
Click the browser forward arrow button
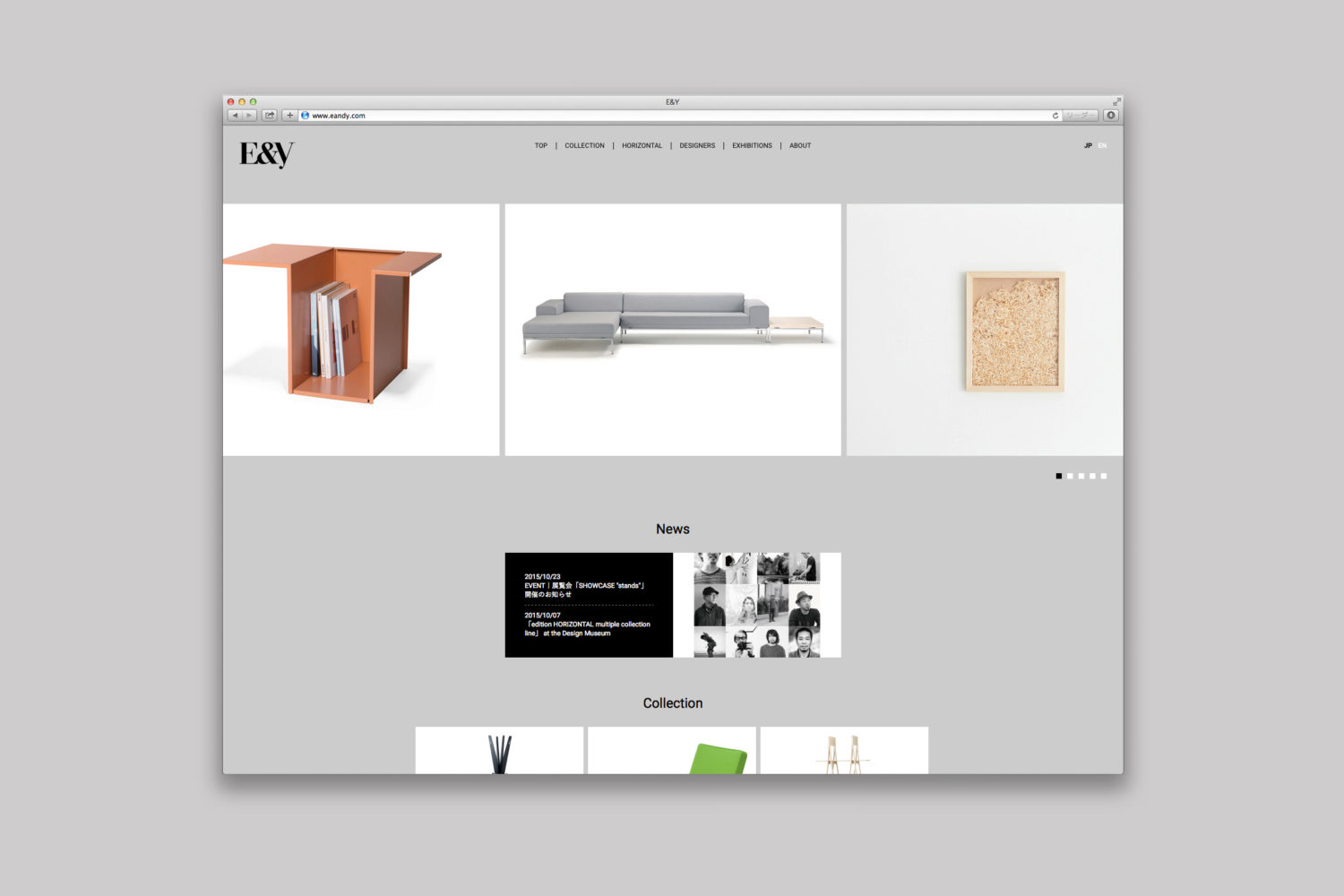click(x=249, y=116)
